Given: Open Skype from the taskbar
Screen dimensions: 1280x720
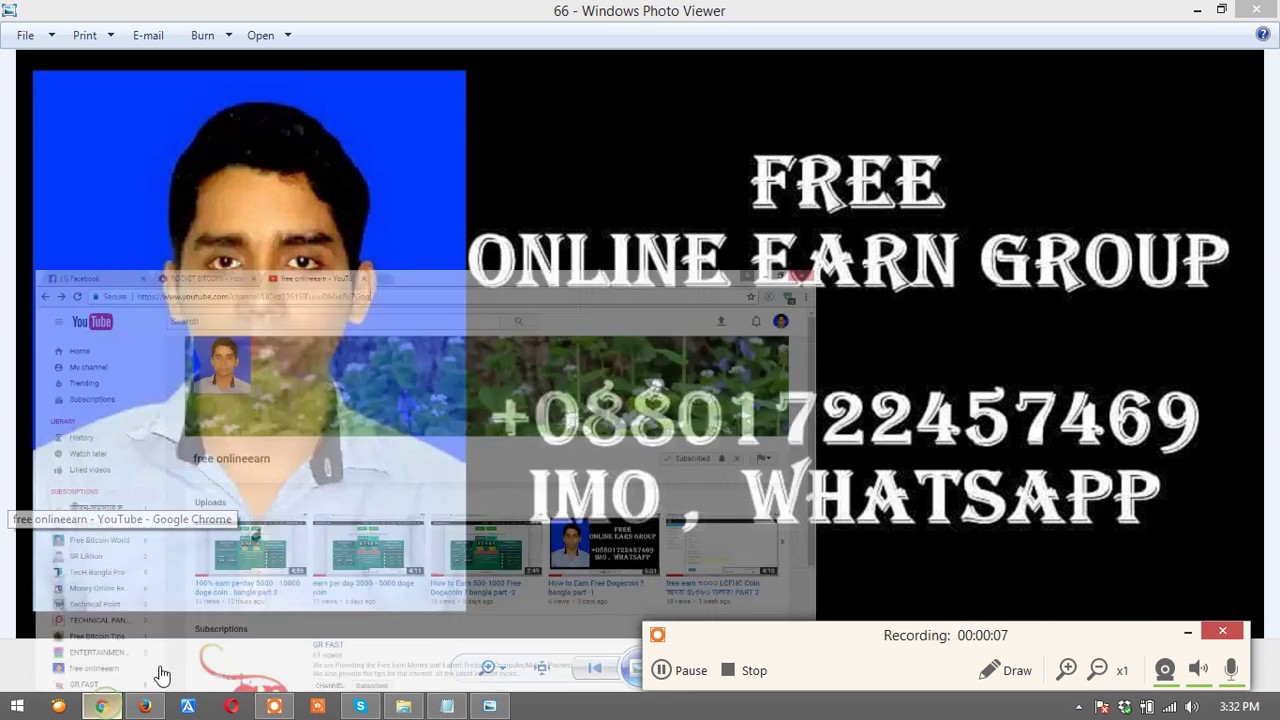Looking at the screenshot, I should [x=360, y=706].
